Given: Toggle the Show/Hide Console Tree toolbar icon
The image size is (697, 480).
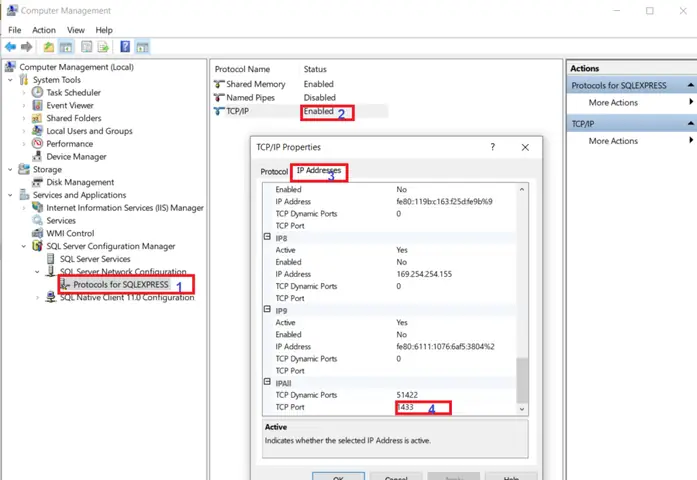Looking at the screenshot, I should (66, 47).
